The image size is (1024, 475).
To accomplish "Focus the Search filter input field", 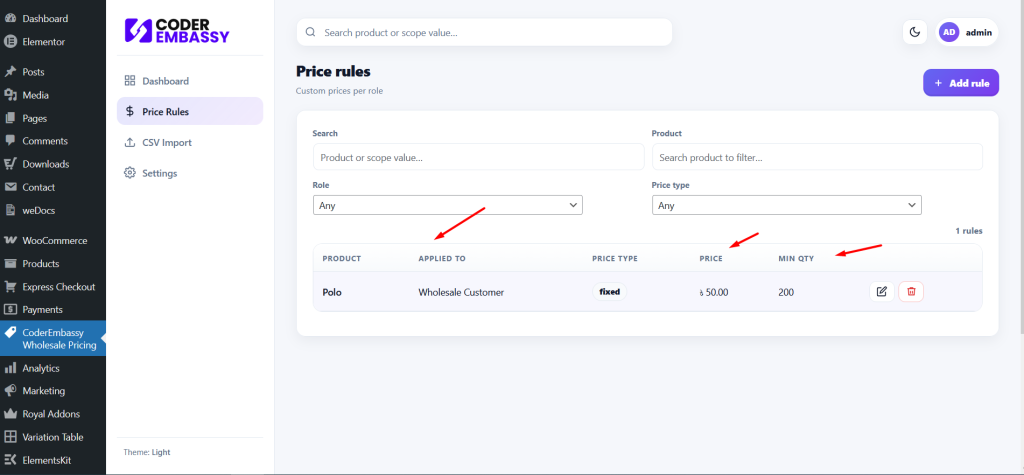I will point(478,157).
